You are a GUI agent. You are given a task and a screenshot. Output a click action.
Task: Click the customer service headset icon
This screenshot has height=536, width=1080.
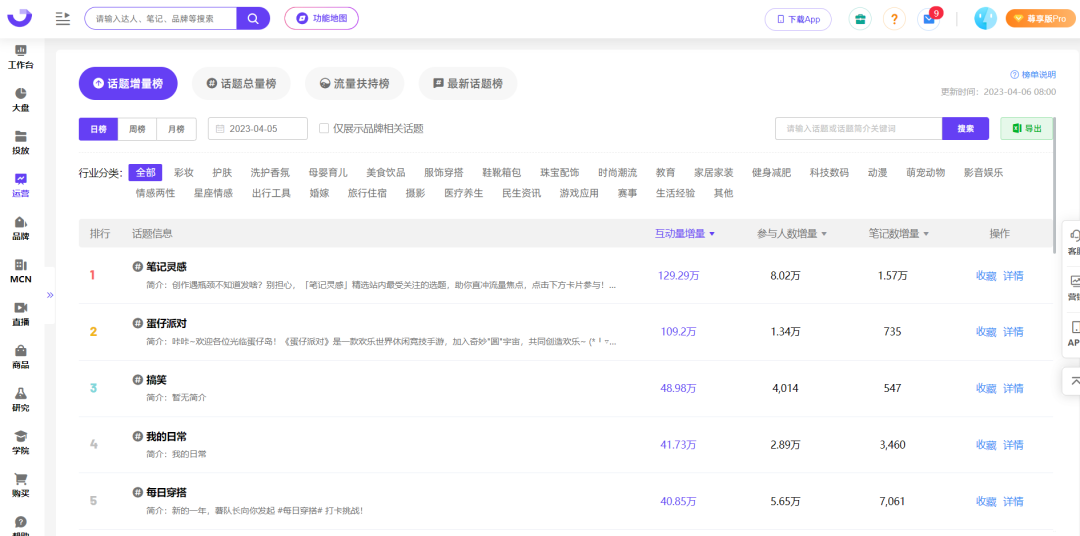point(1074,236)
